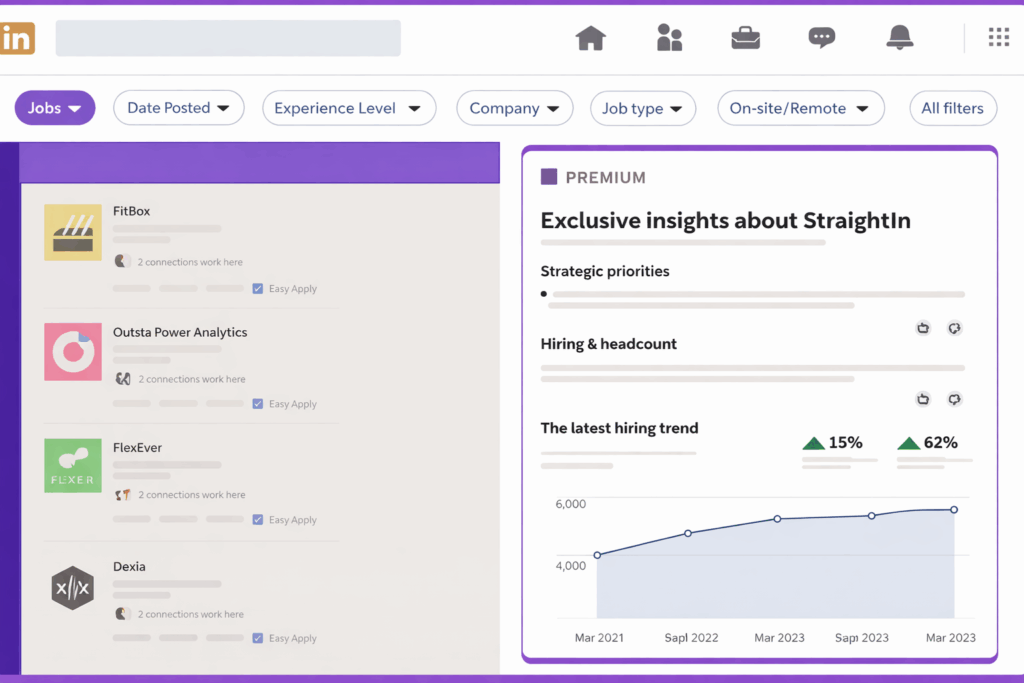Toggle Easy Apply checkbox for FitBox
The height and width of the screenshot is (683, 1024).
[258, 289]
